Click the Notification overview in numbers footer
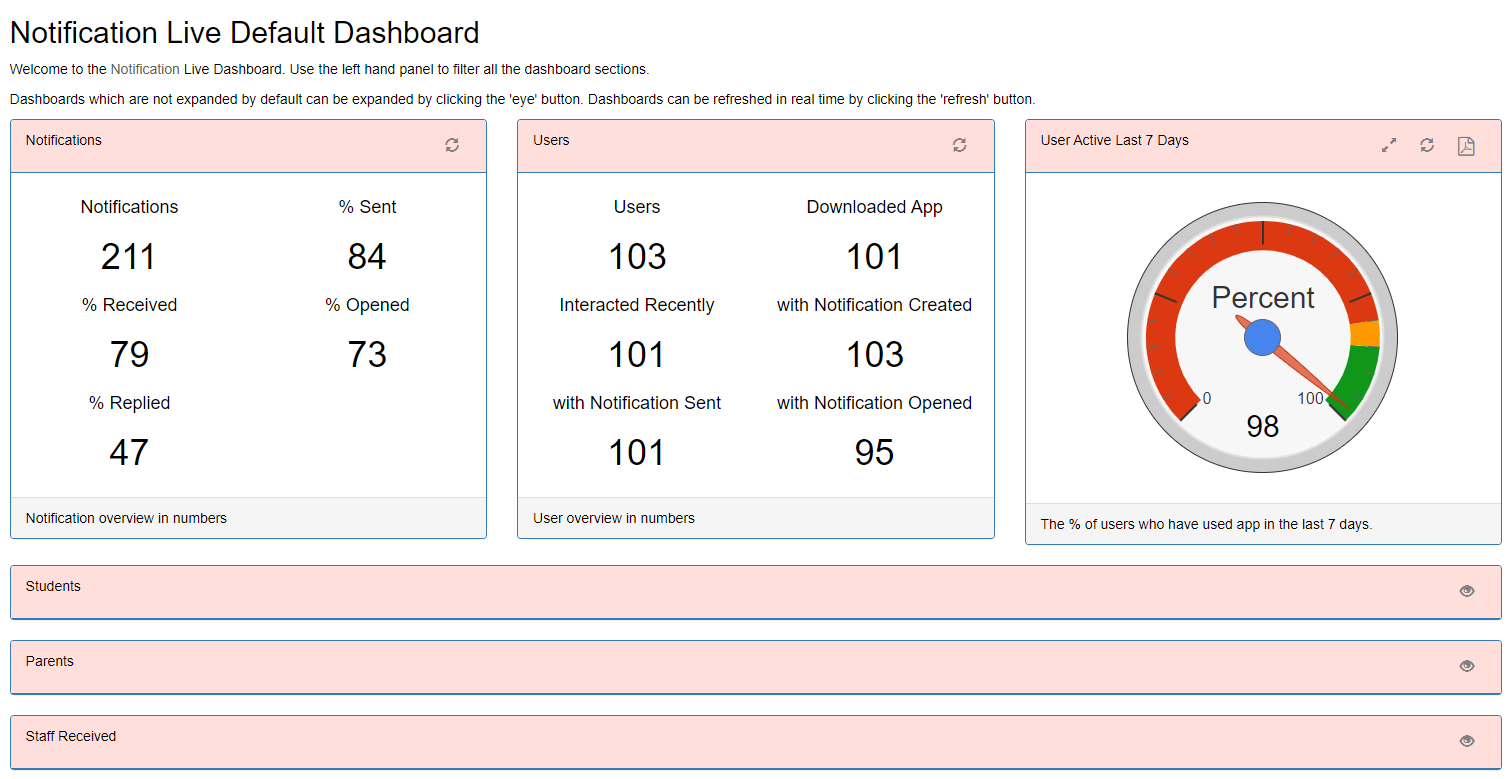 click(x=126, y=518)
